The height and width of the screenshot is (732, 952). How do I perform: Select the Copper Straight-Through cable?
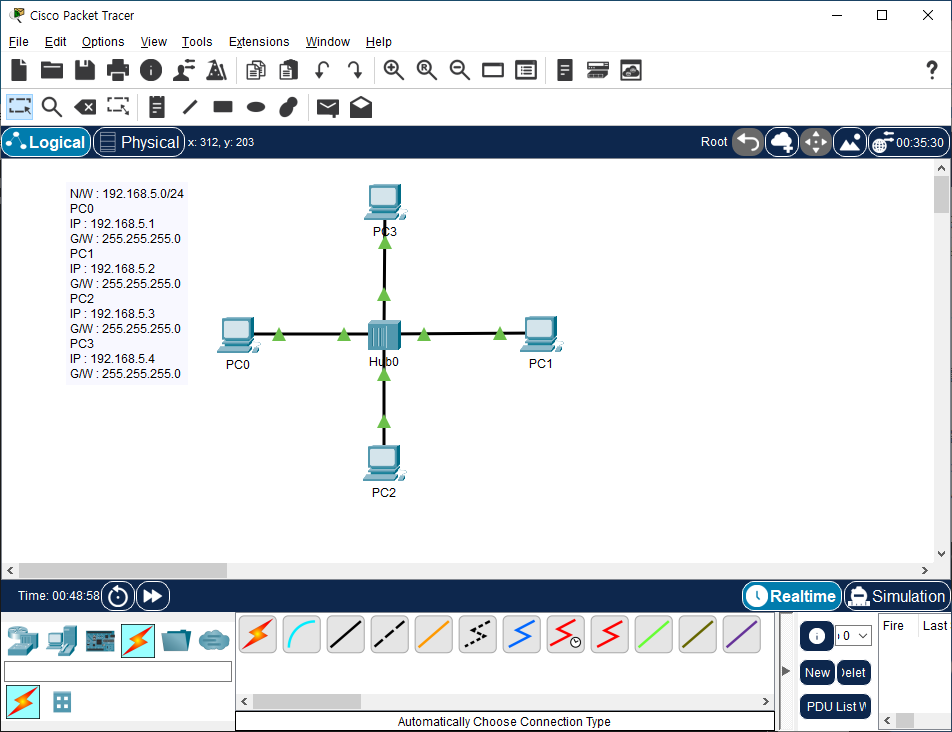tap(345, 634)
